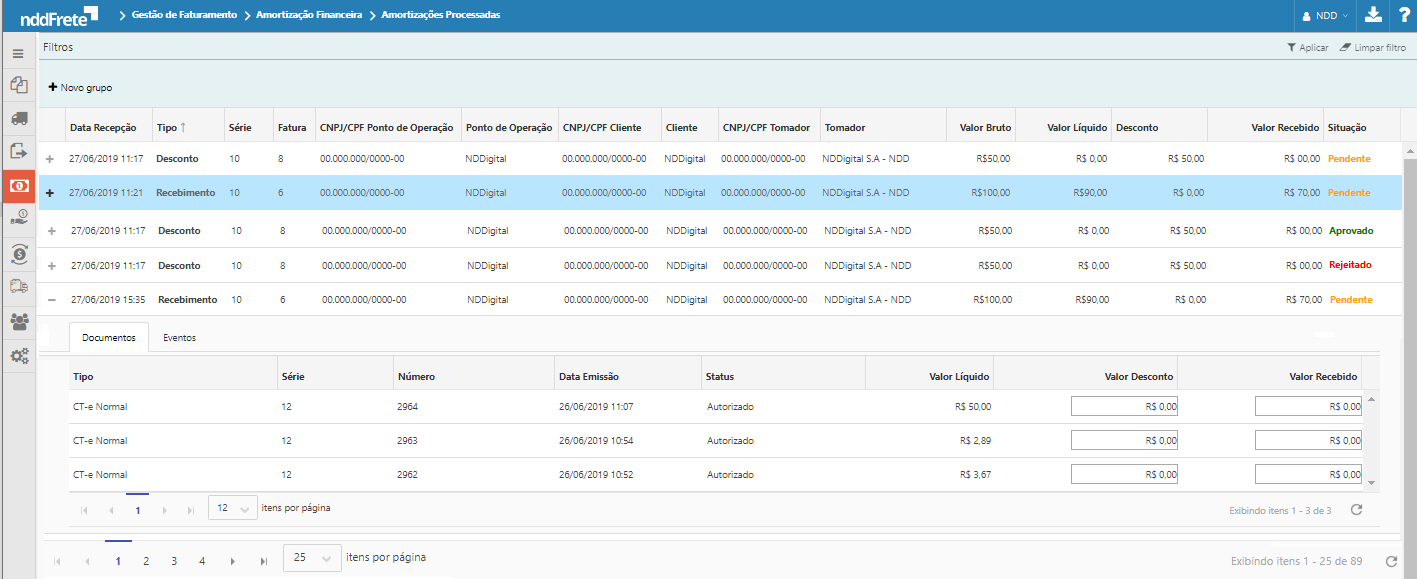This screenshot has height=579, width=1417.
Task: Click Valor Desconto field for document 2964
Action: pos(1124,407)
